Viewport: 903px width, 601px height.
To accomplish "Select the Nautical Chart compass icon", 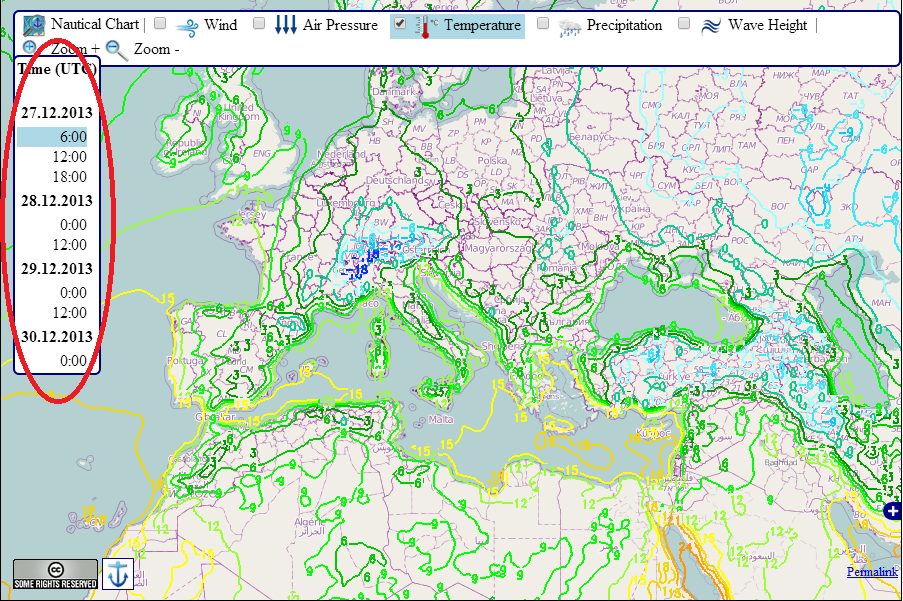I will click(35, 24).
